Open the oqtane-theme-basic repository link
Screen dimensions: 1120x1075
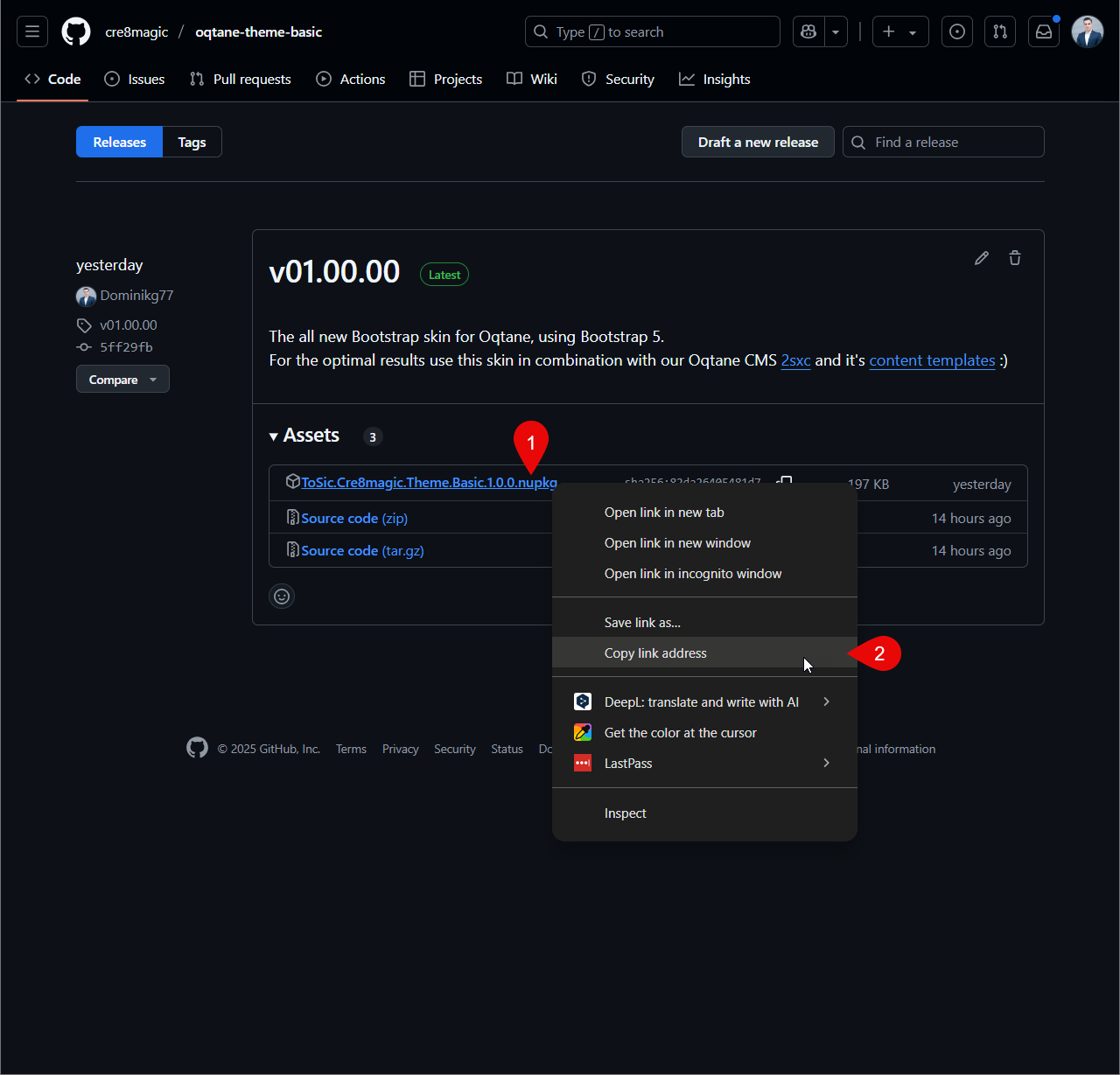[259, 31]
